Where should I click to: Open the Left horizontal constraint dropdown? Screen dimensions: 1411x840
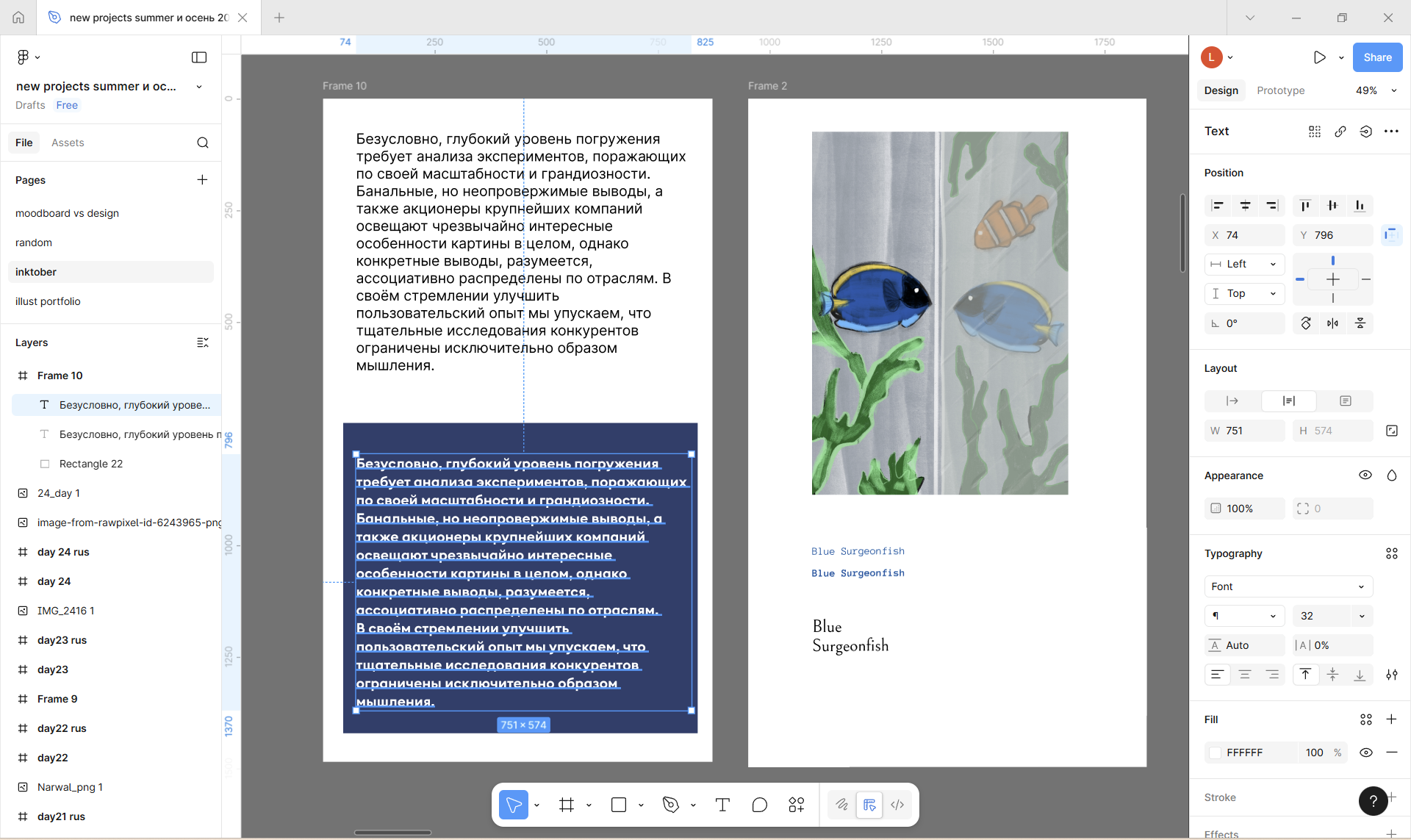click(1244, 265)
